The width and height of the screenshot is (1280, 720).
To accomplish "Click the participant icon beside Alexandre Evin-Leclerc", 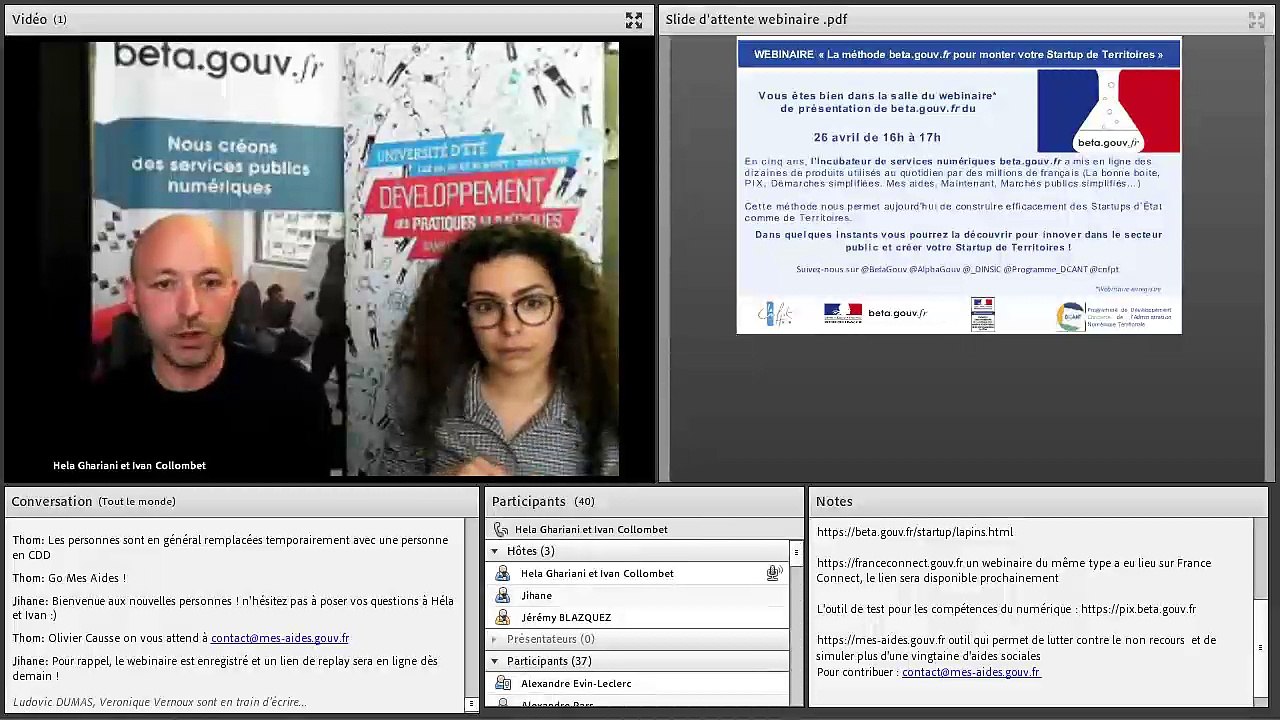I will (x=503, y=683).
